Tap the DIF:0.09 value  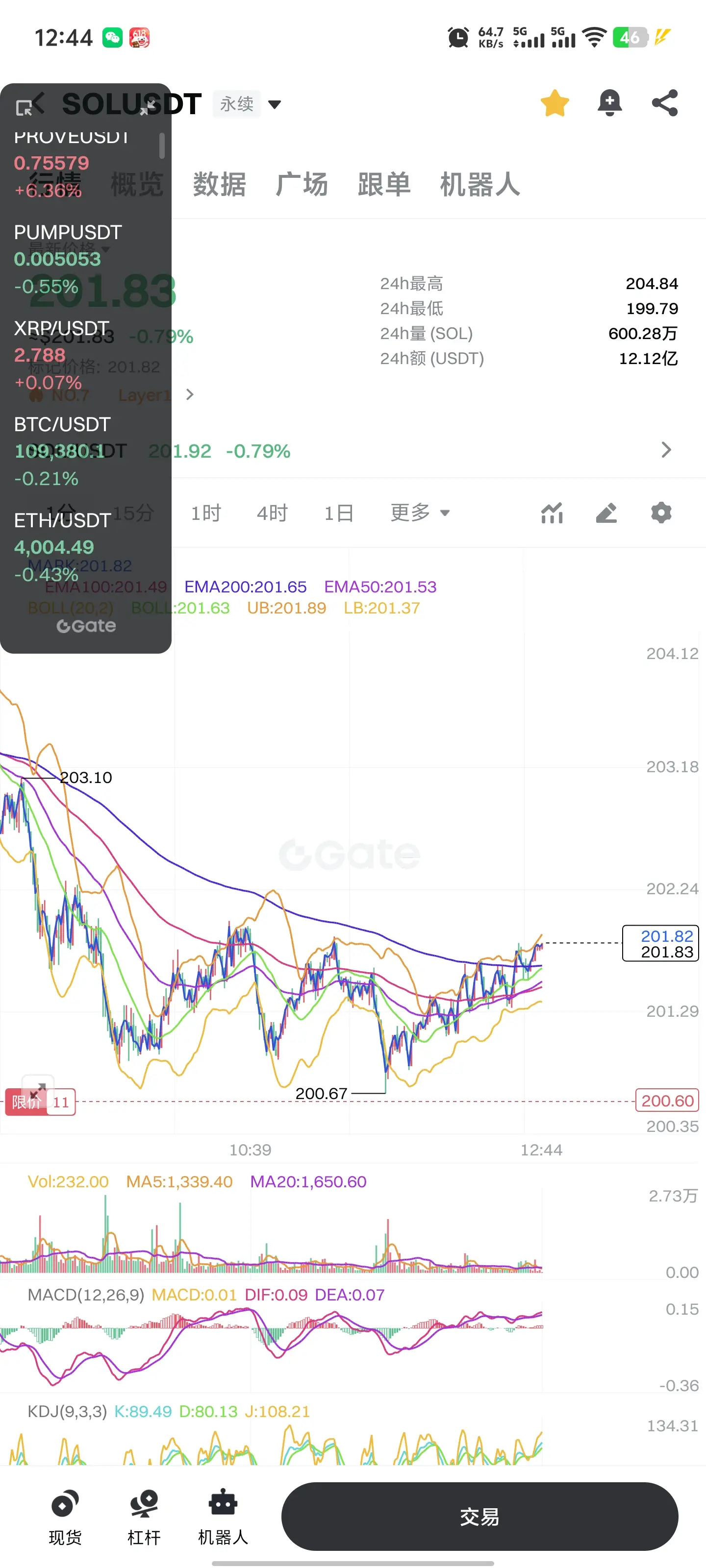[x=276, y=1295]
